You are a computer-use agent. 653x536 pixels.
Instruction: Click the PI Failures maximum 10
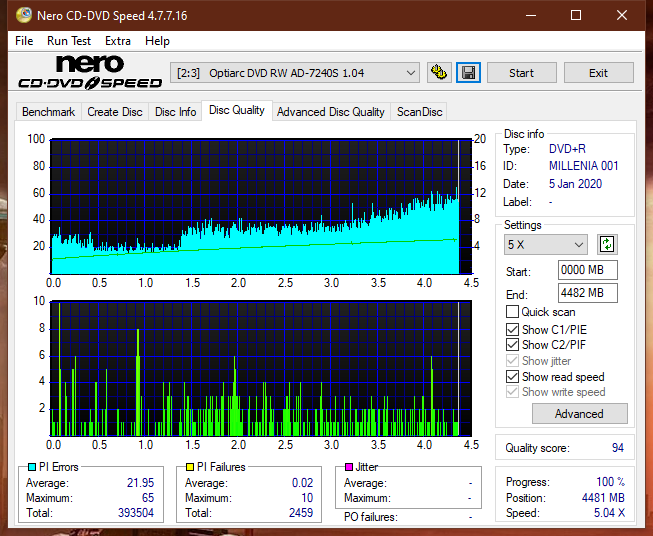click(307, 498)
